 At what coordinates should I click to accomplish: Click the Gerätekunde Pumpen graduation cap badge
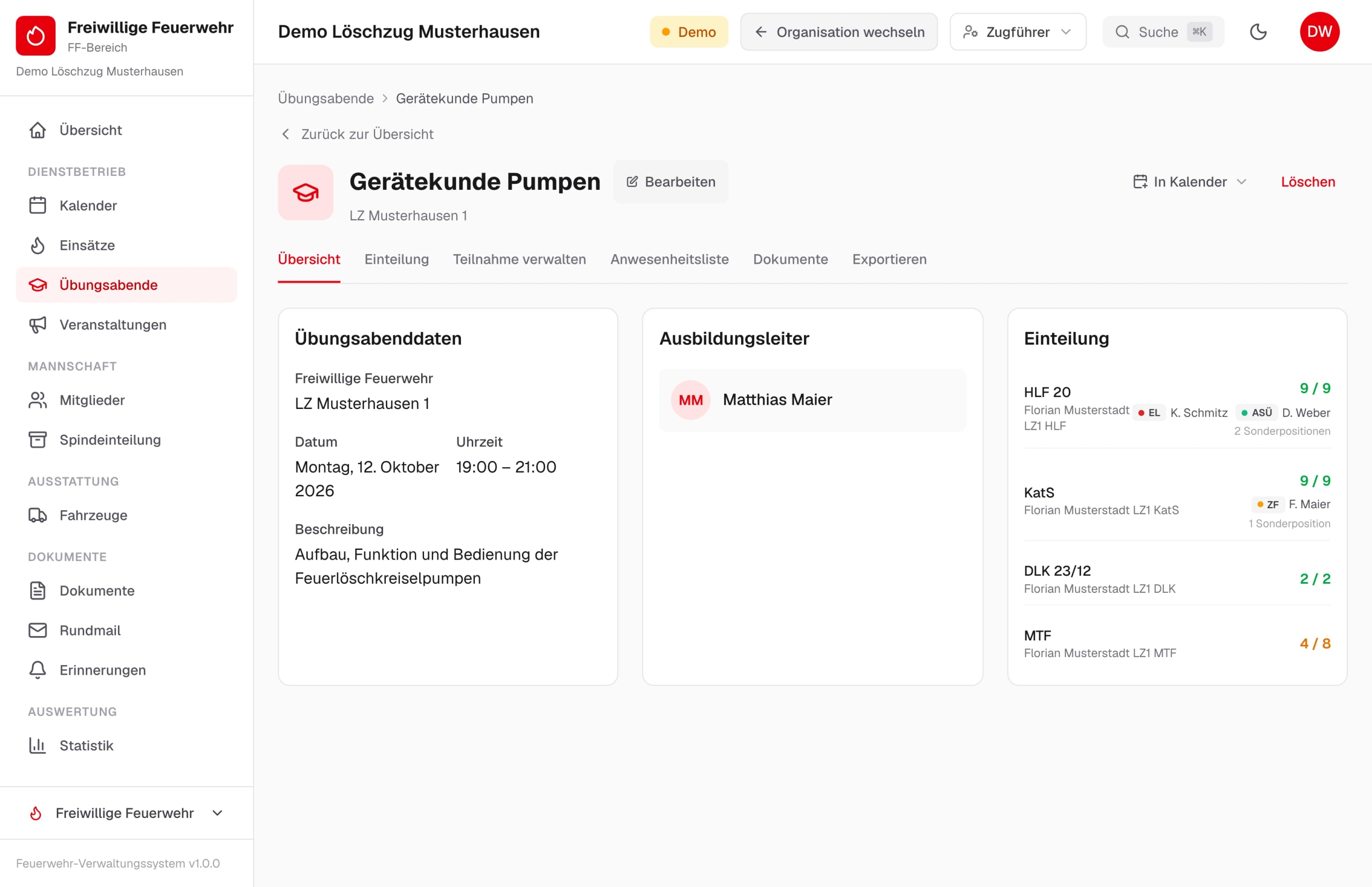(x=306, y=192)
